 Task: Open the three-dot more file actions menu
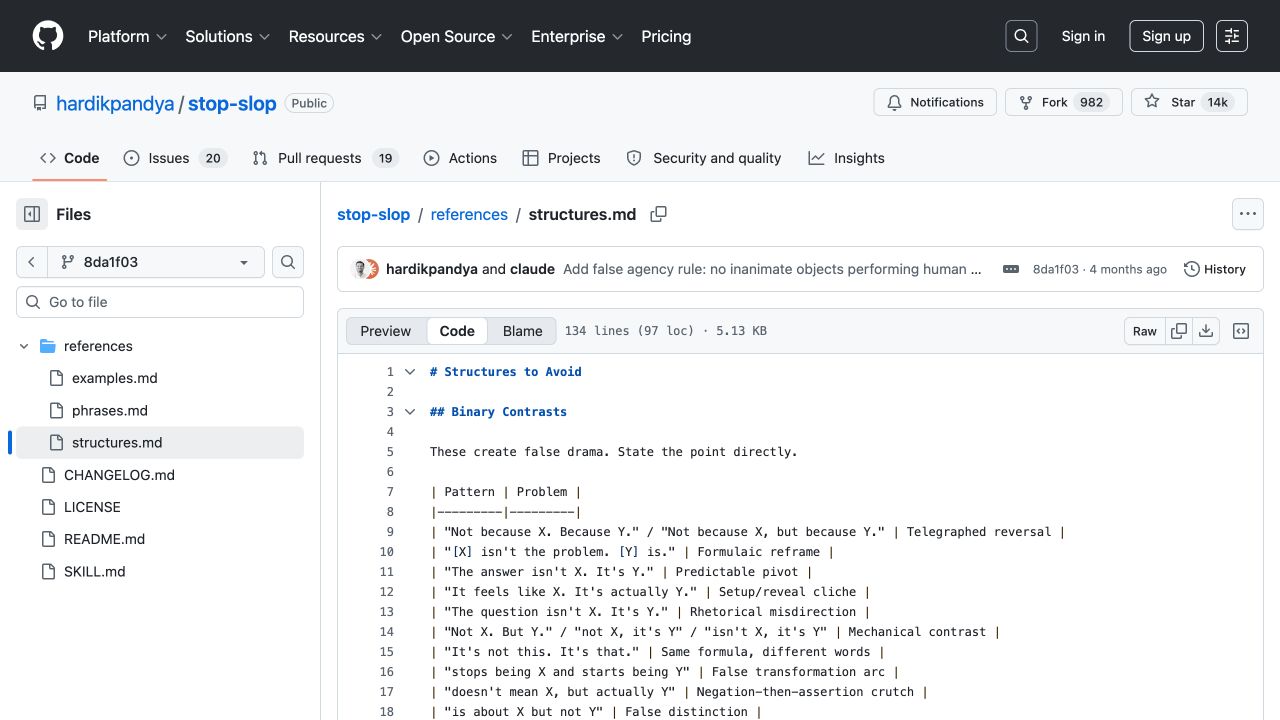(1247, 214)
